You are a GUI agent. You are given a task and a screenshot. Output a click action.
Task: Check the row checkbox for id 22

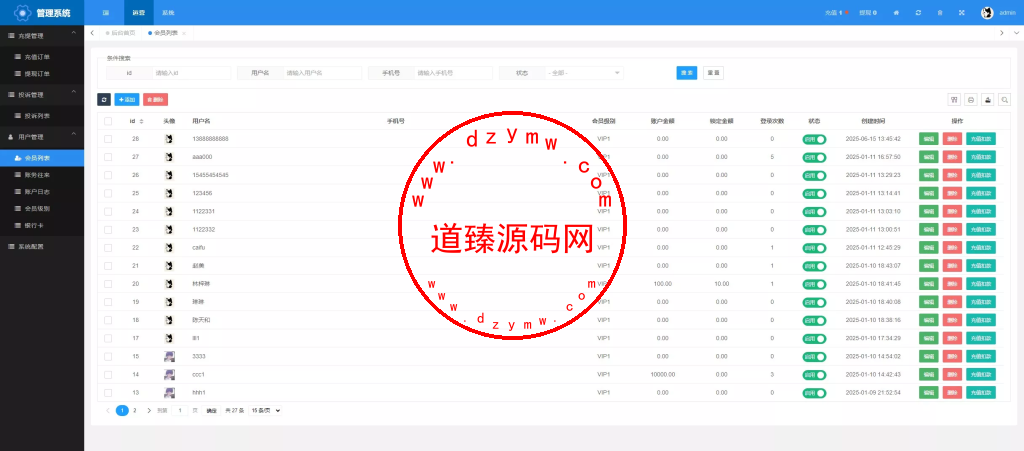click(x=108, y=247)
